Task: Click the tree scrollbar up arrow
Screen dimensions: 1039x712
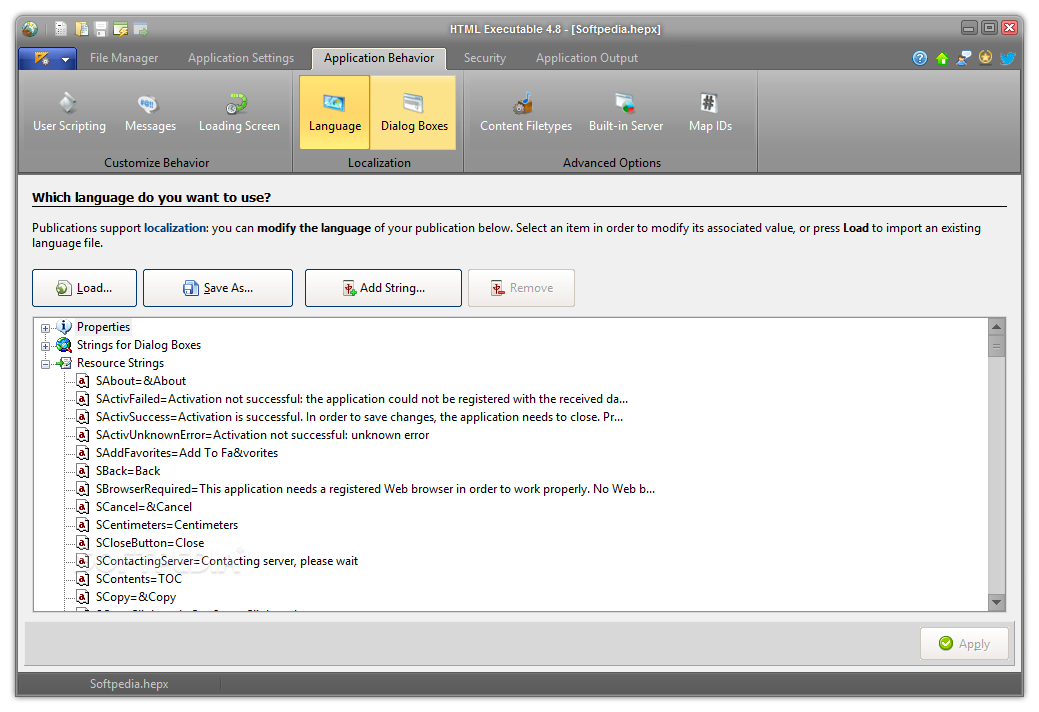Action: (996, 327)
